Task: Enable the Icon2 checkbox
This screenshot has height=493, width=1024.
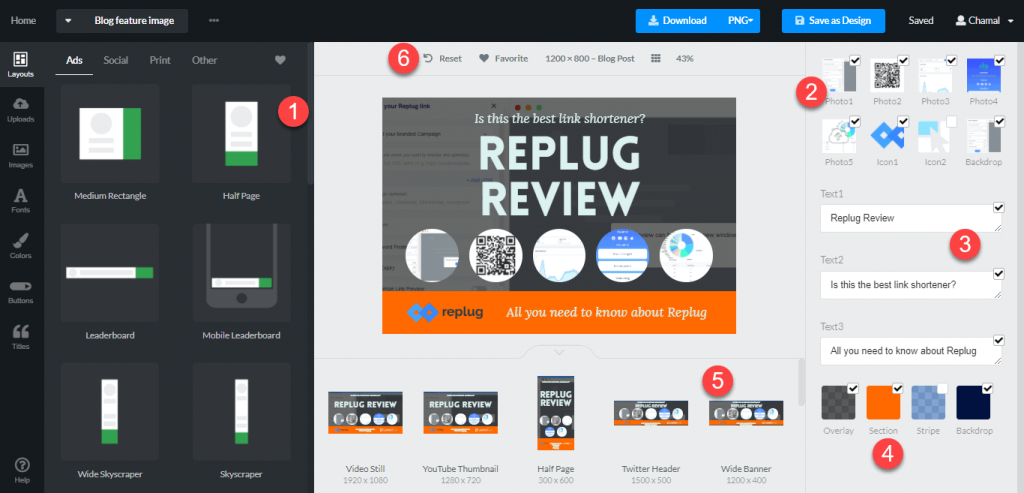Action: 952,121
